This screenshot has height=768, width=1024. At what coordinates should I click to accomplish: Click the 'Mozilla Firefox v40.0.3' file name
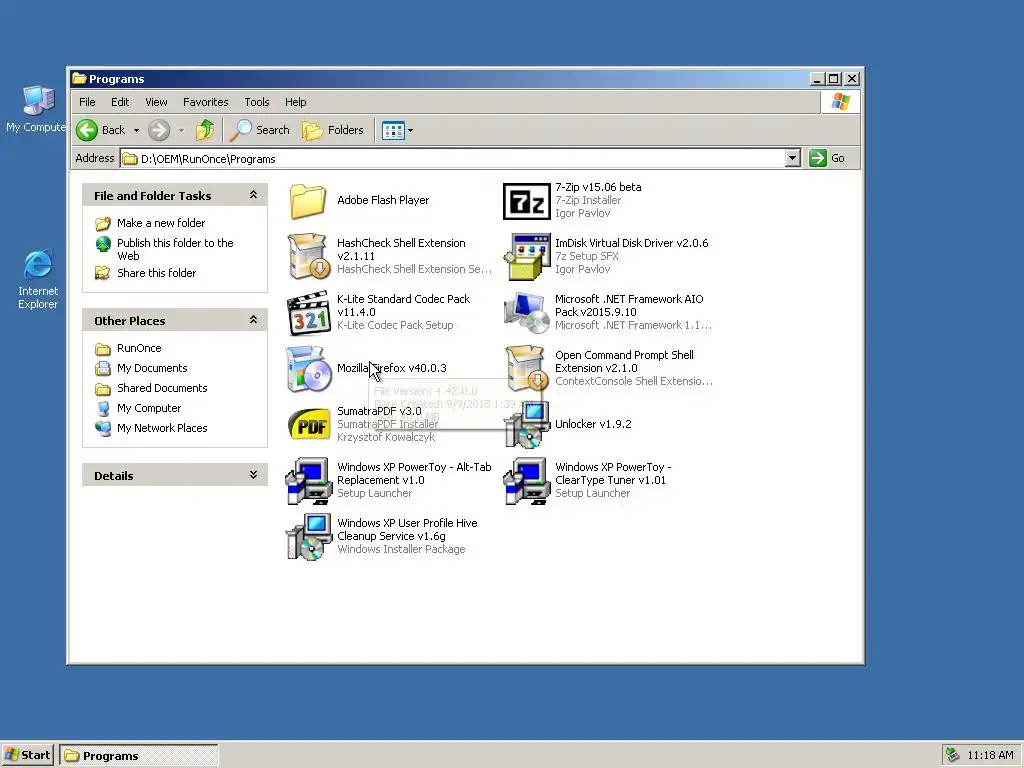pos(392,368)
